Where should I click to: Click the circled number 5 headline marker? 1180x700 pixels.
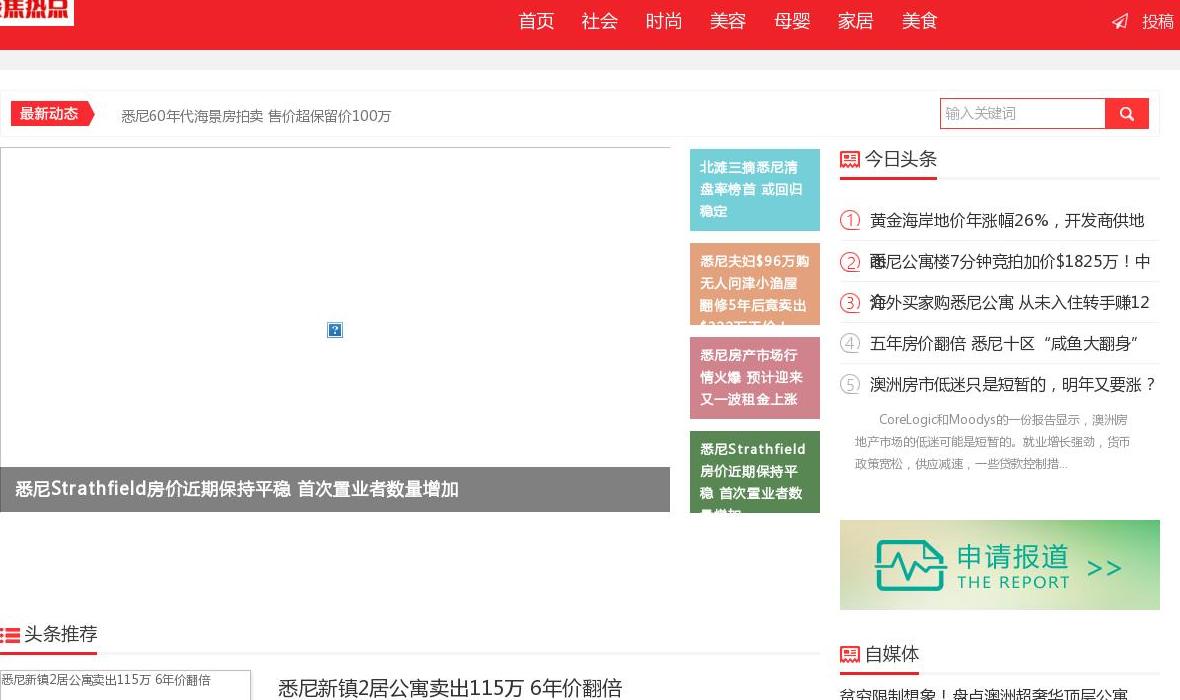click(x=850, y=385)
